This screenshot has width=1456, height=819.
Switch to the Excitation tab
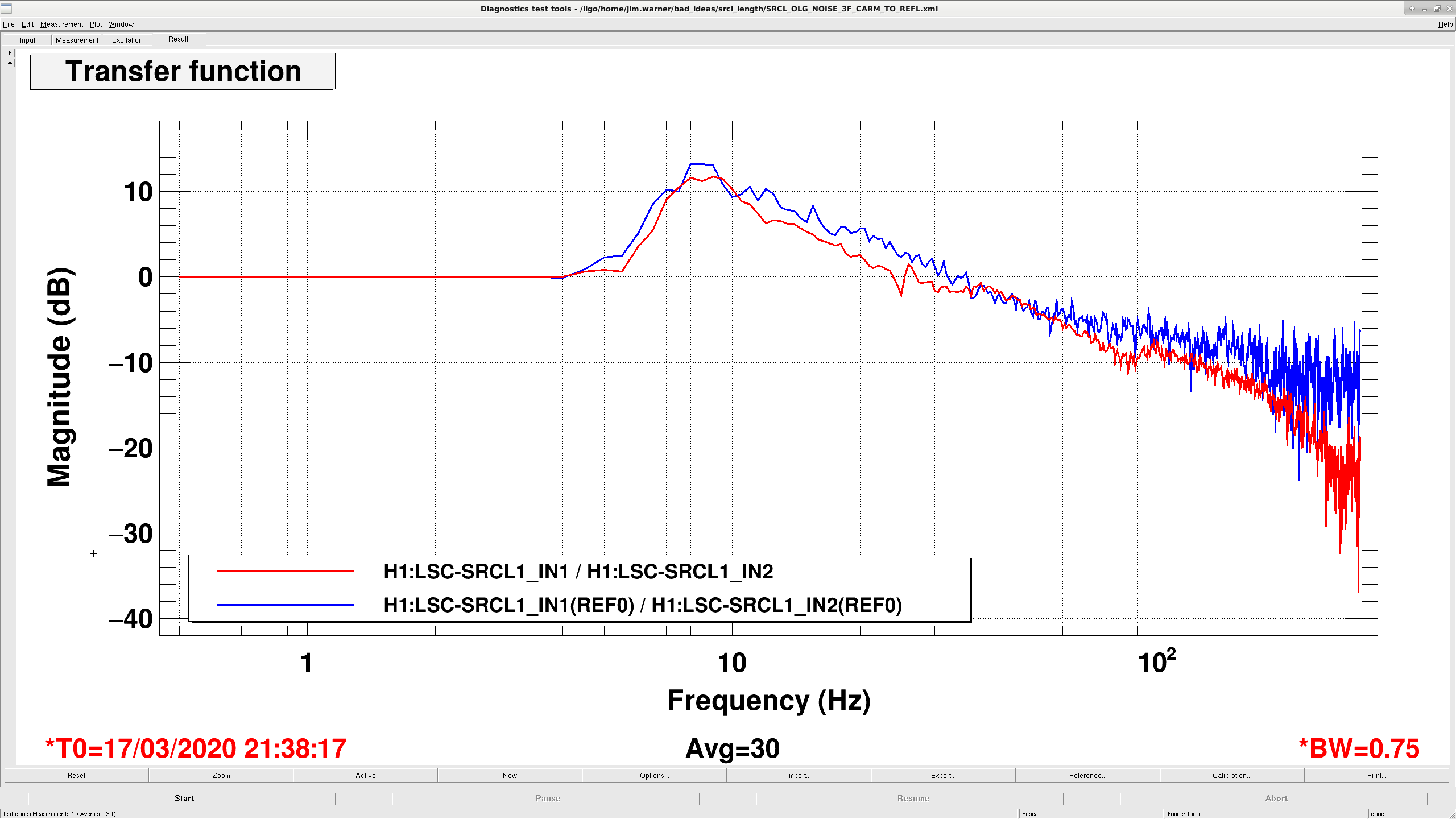pyautogui.click(x=127, y=40)
